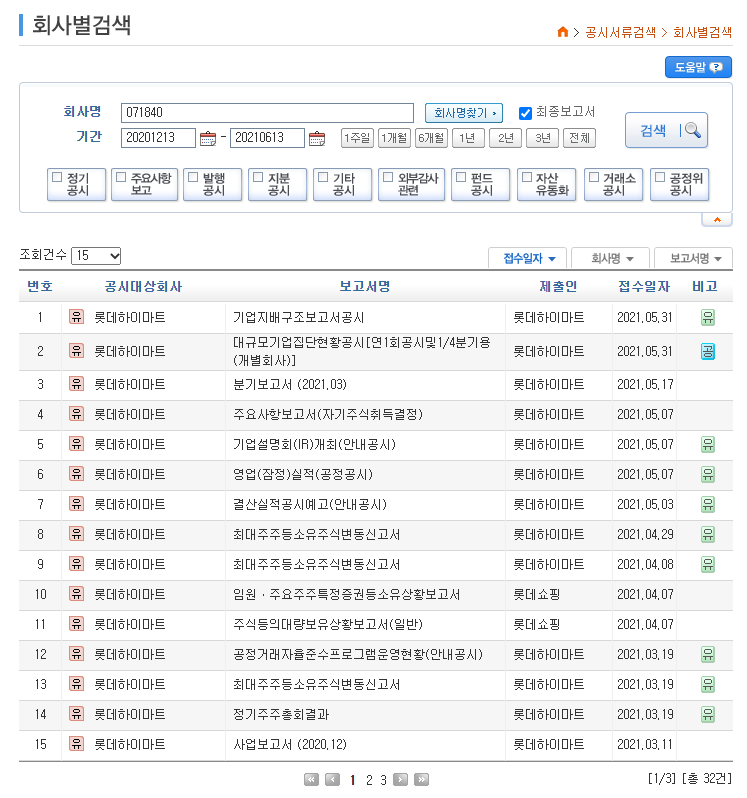This screenshot has height=798, width=747.
Task: Set period to 1개월
Action: 394,138
